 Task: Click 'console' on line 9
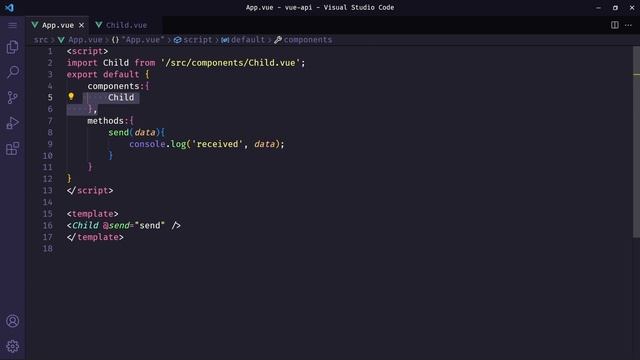(147, 144)
